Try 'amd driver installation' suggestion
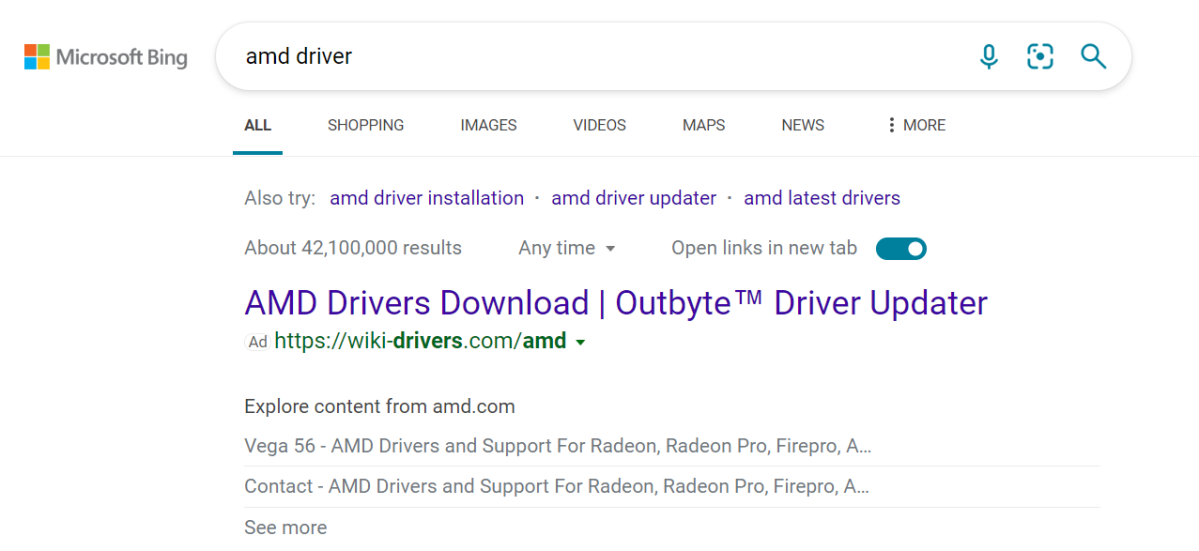This screenshot has width=1199, height=551. pyautogui.click(x=427, y=199)
